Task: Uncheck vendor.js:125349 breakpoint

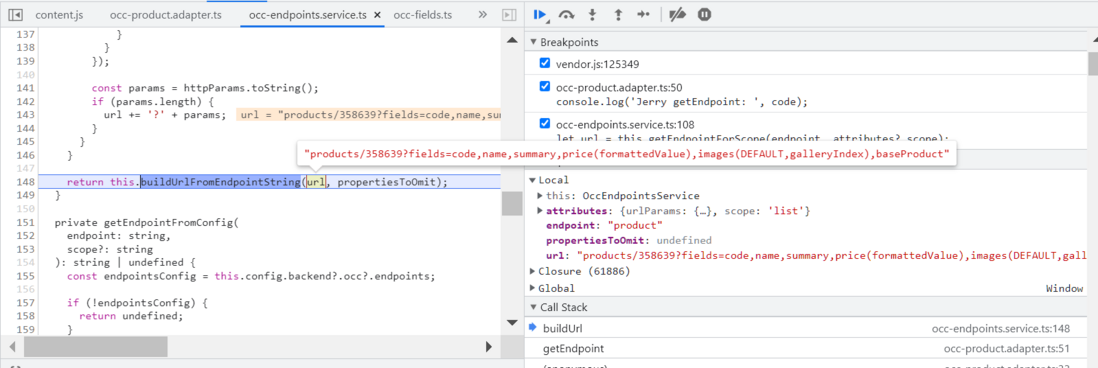Action: (545, 64)
